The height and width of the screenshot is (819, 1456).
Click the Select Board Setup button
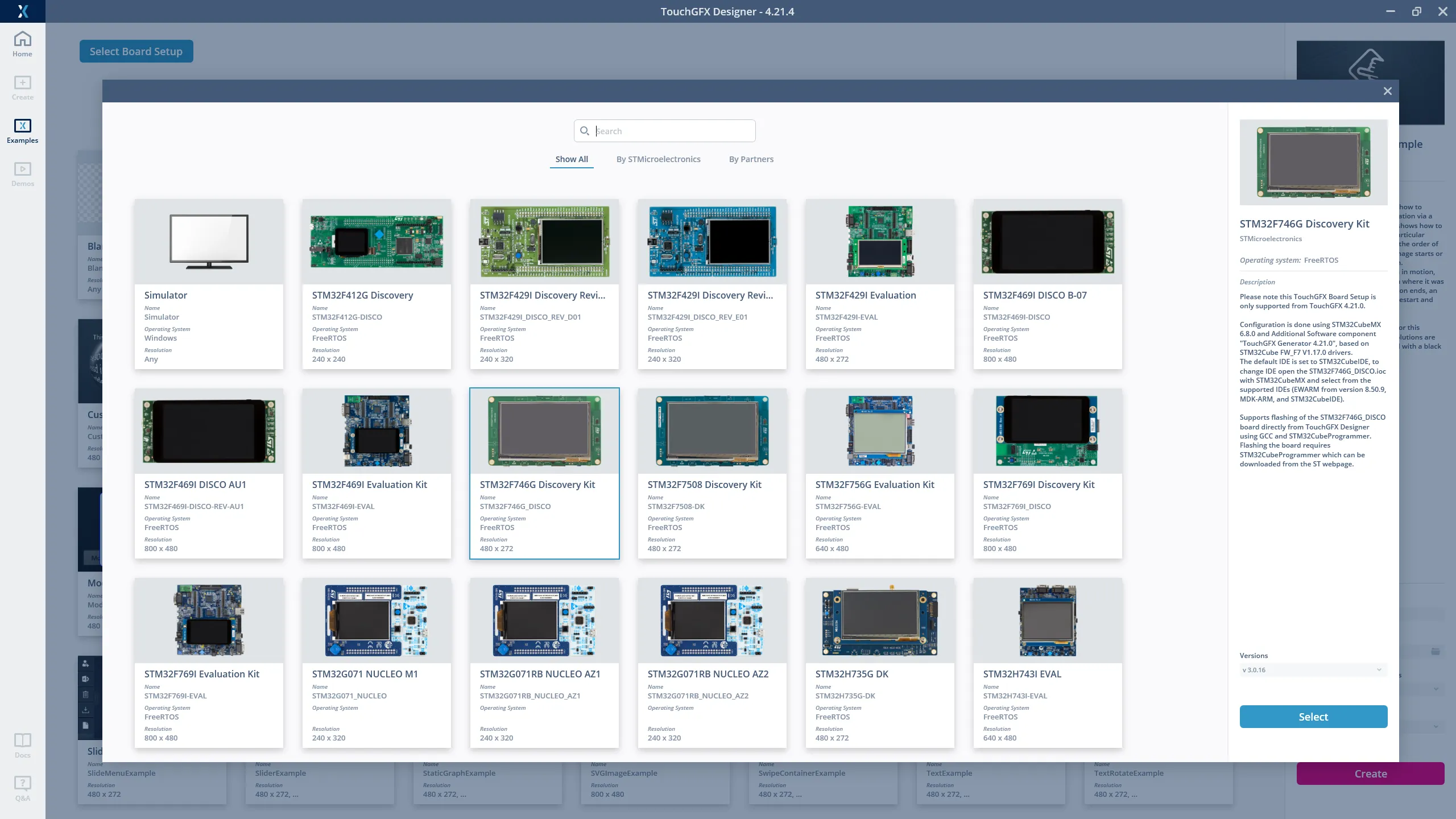136,51
